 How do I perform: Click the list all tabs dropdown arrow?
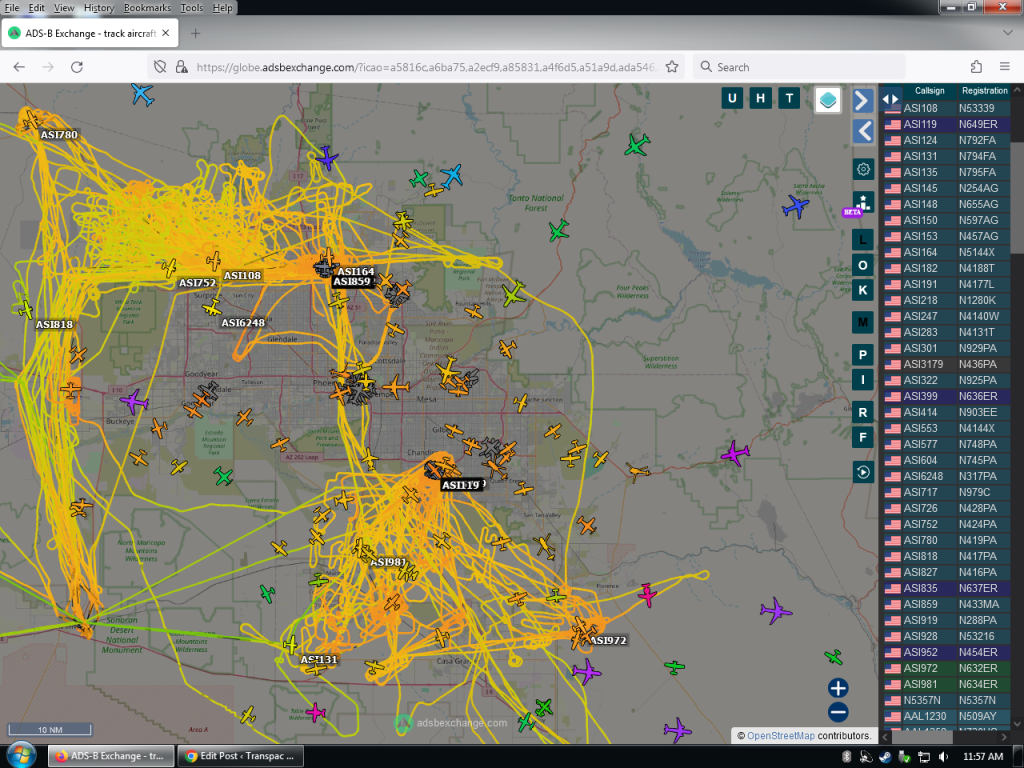pyautogui.click(x=1008, y=33)
